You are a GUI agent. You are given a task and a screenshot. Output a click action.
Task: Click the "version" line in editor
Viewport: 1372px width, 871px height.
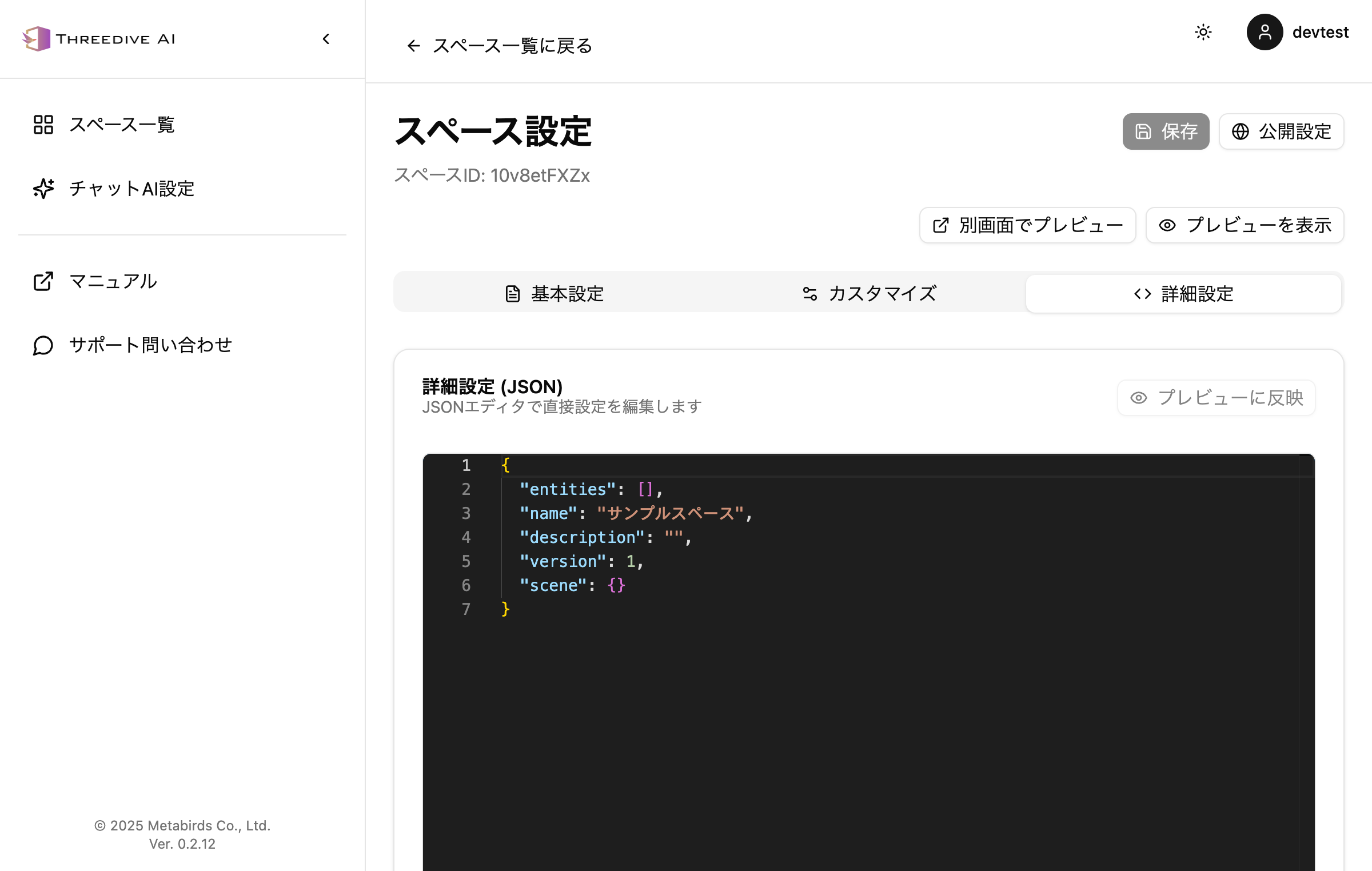tap(582, 561)
